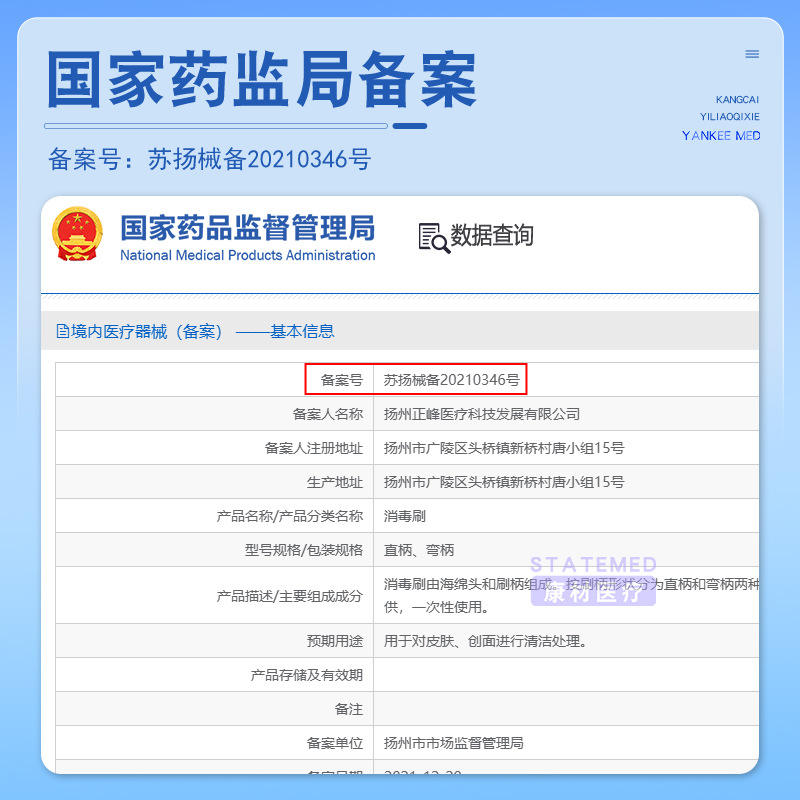The image size is (800, 800).
Task: Click the STATEMED 康材医疗 watermark logo
Action: click(593, 581)
